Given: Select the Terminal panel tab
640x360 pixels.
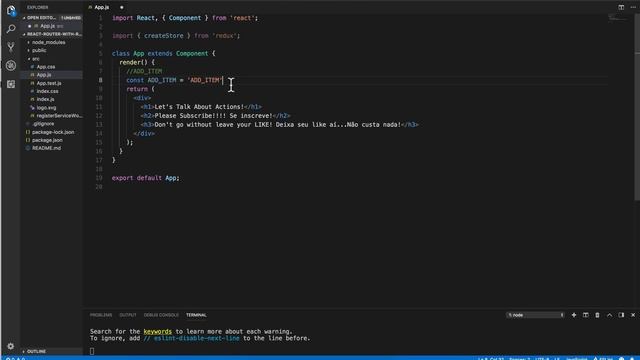Looking at the screenshot, I should click(196, 315).
